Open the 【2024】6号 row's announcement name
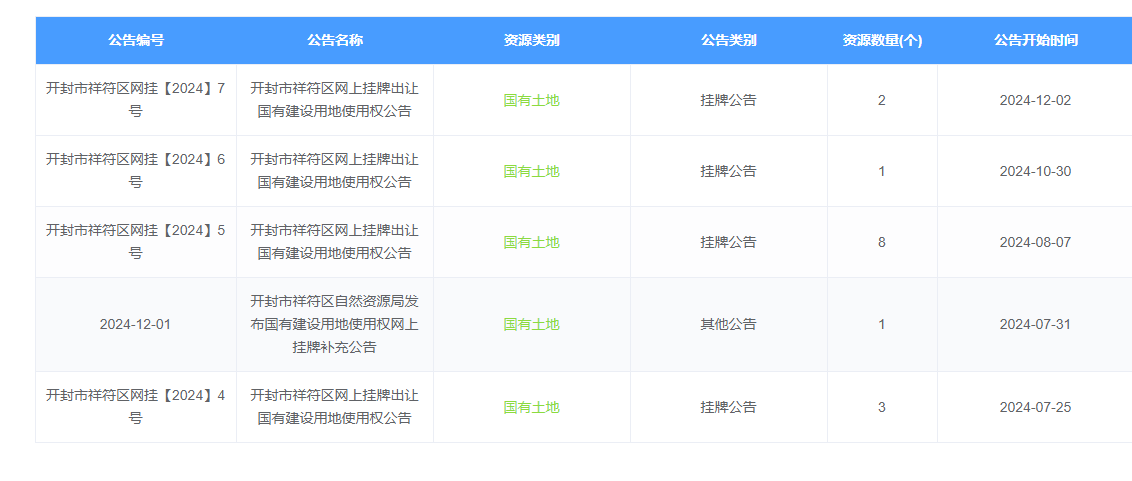This screenshot has width=1132, height=481. 334,171
